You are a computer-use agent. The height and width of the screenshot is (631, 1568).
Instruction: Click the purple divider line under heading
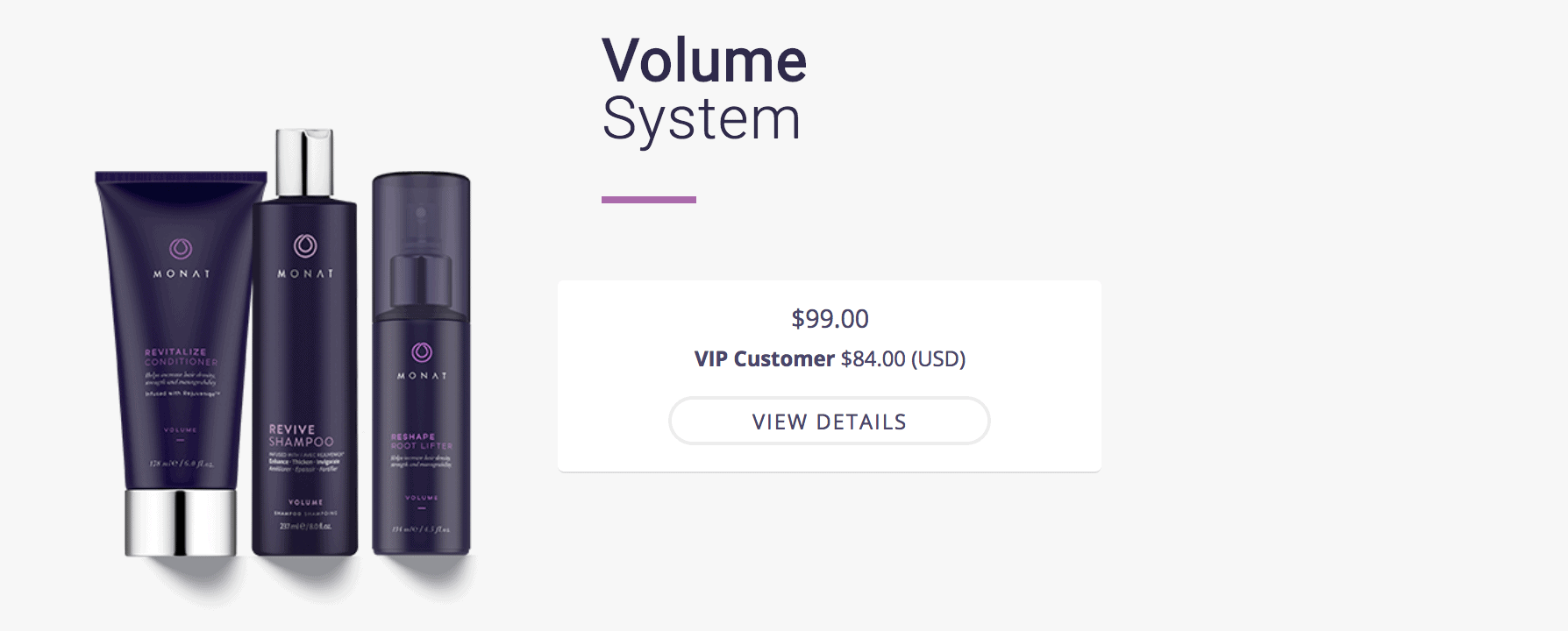tap(649, 200)
